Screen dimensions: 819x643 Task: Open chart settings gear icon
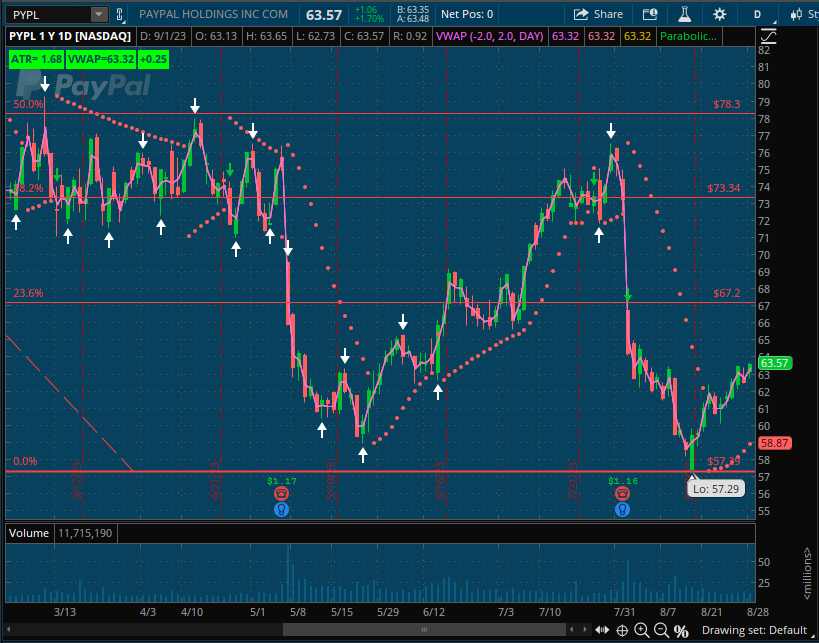coord(719,15)
